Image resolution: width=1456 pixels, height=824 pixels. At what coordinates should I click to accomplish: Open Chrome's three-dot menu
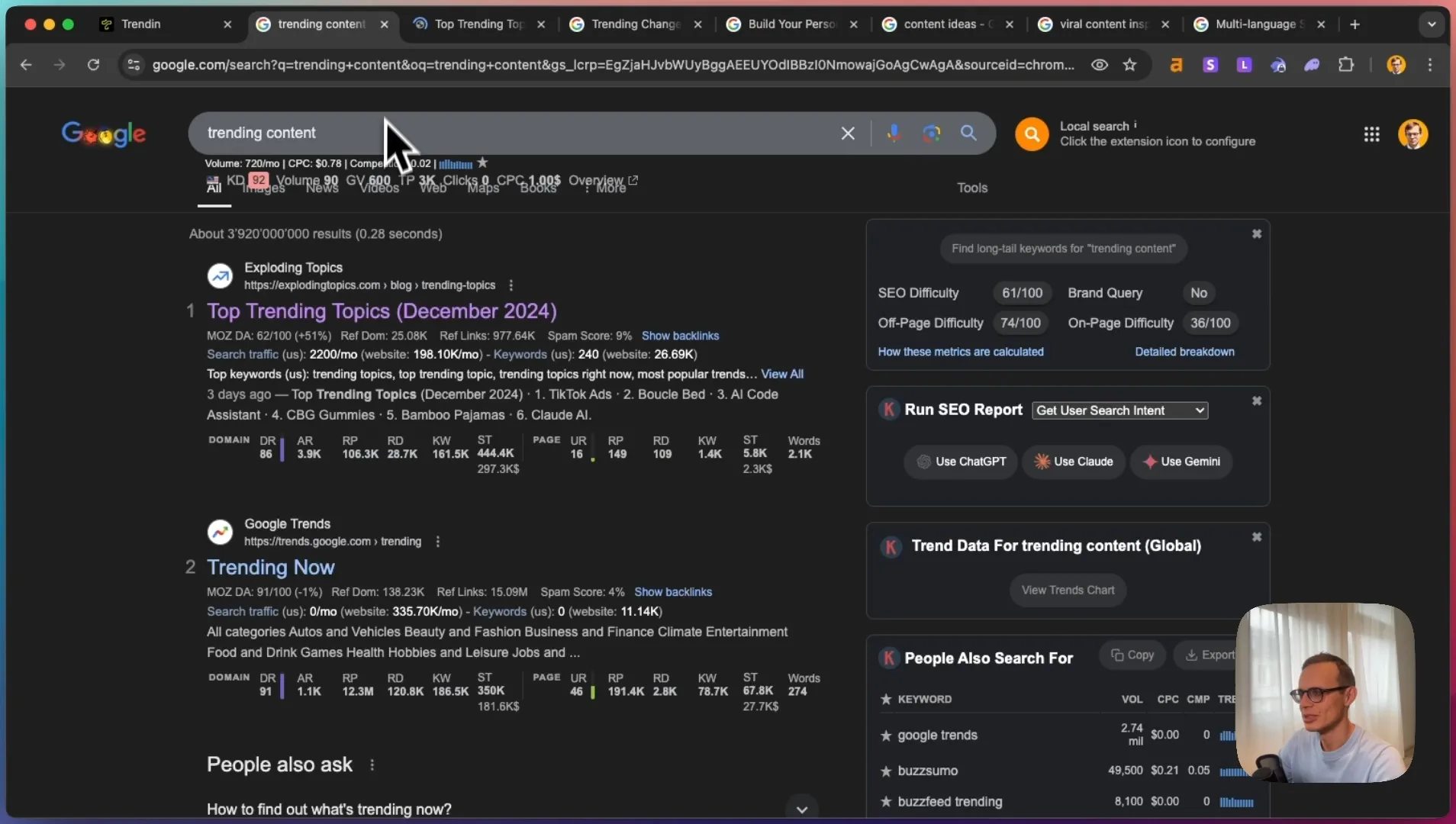click(1430, 65)
